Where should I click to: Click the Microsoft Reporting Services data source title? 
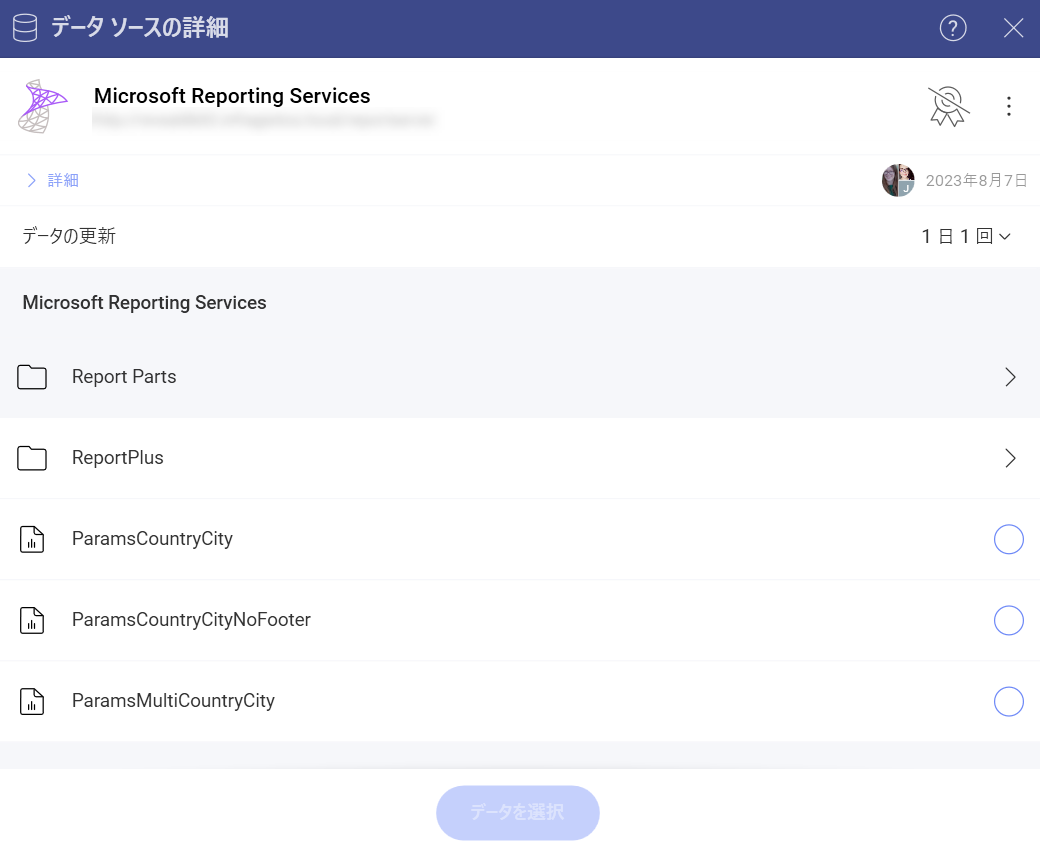coord(232,96)
